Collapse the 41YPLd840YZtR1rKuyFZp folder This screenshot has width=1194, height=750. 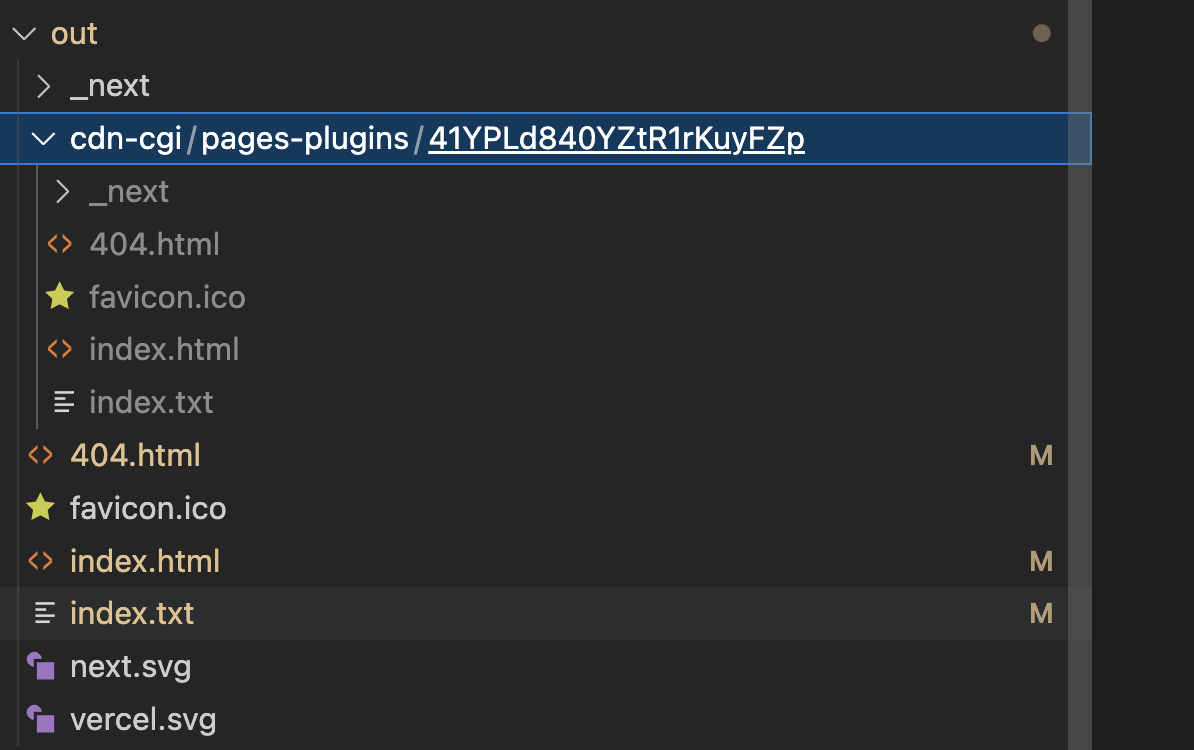pos(42,138)
